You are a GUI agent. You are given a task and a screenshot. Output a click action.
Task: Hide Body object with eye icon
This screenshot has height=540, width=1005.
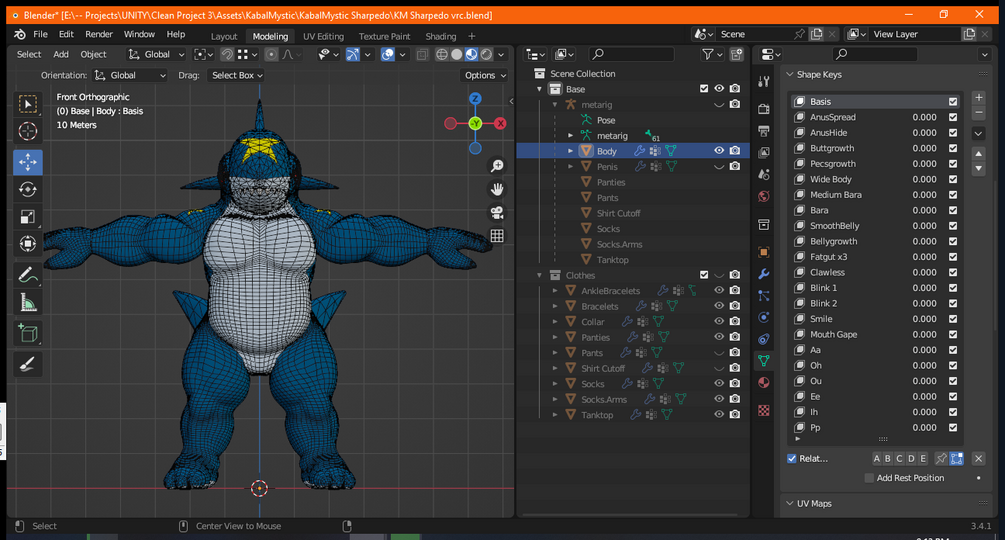point(719,151)
